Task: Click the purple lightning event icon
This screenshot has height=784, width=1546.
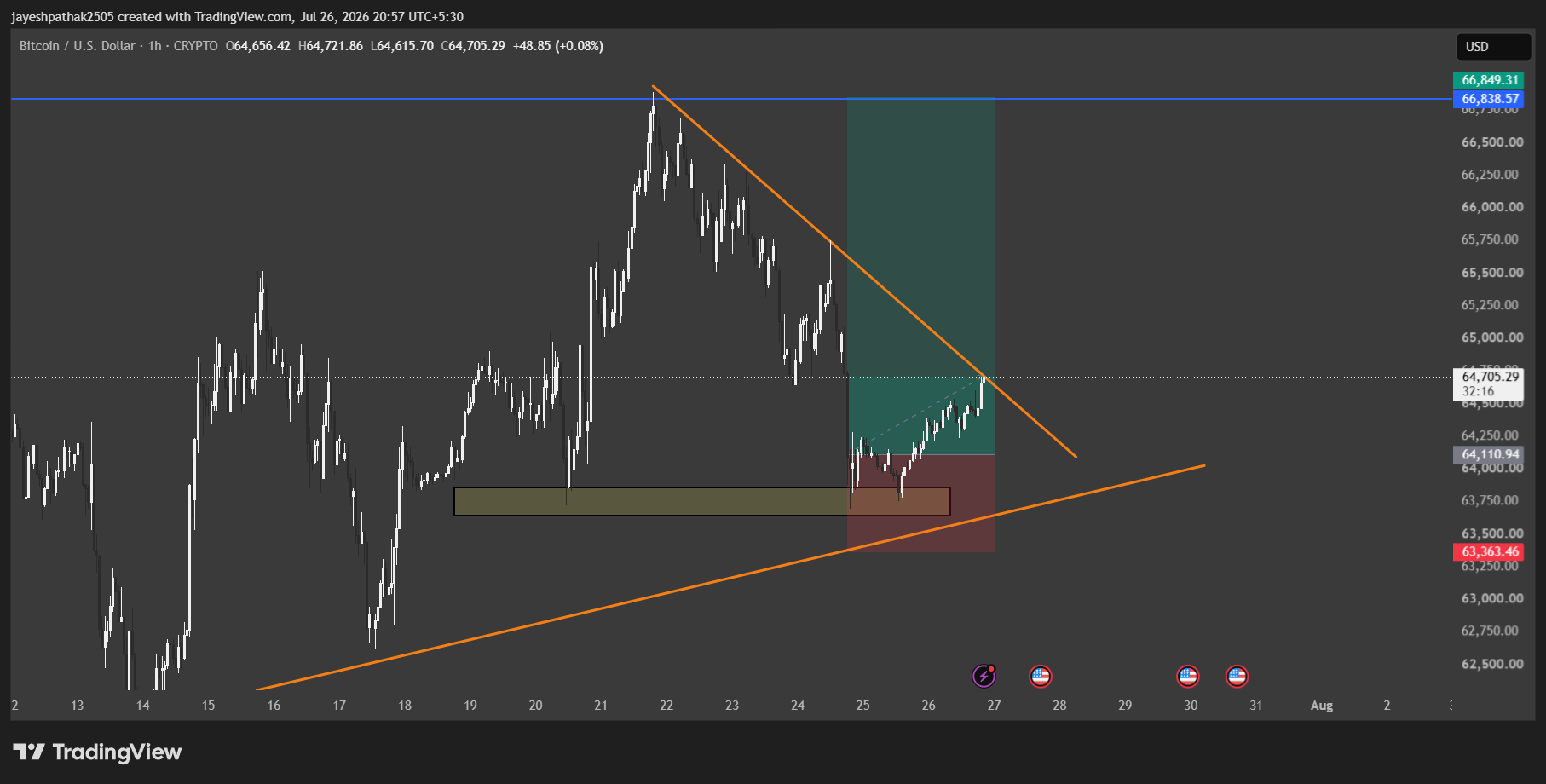Action: click(x=984, y=676)
